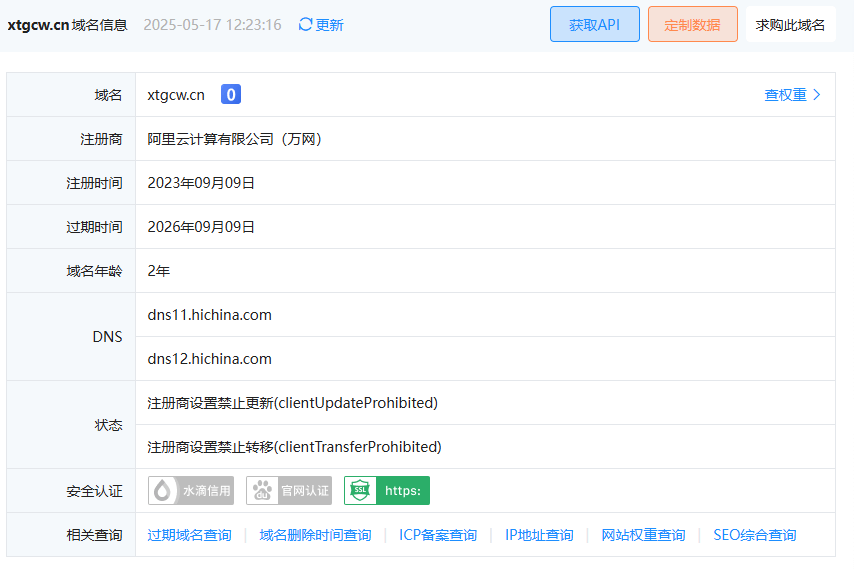Open 网站权重查询 link
The width and height of the screenshot is (854, 570).
click(643, 535)
